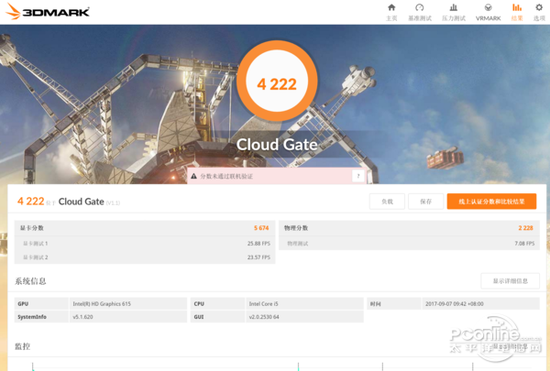Click the question mark button on the validation banner

click(358, 176)
